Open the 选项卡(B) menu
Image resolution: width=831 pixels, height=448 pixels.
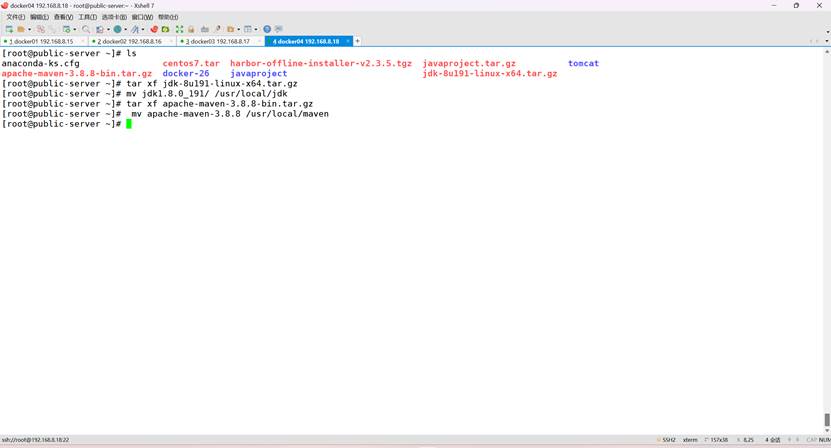(114, 17)
